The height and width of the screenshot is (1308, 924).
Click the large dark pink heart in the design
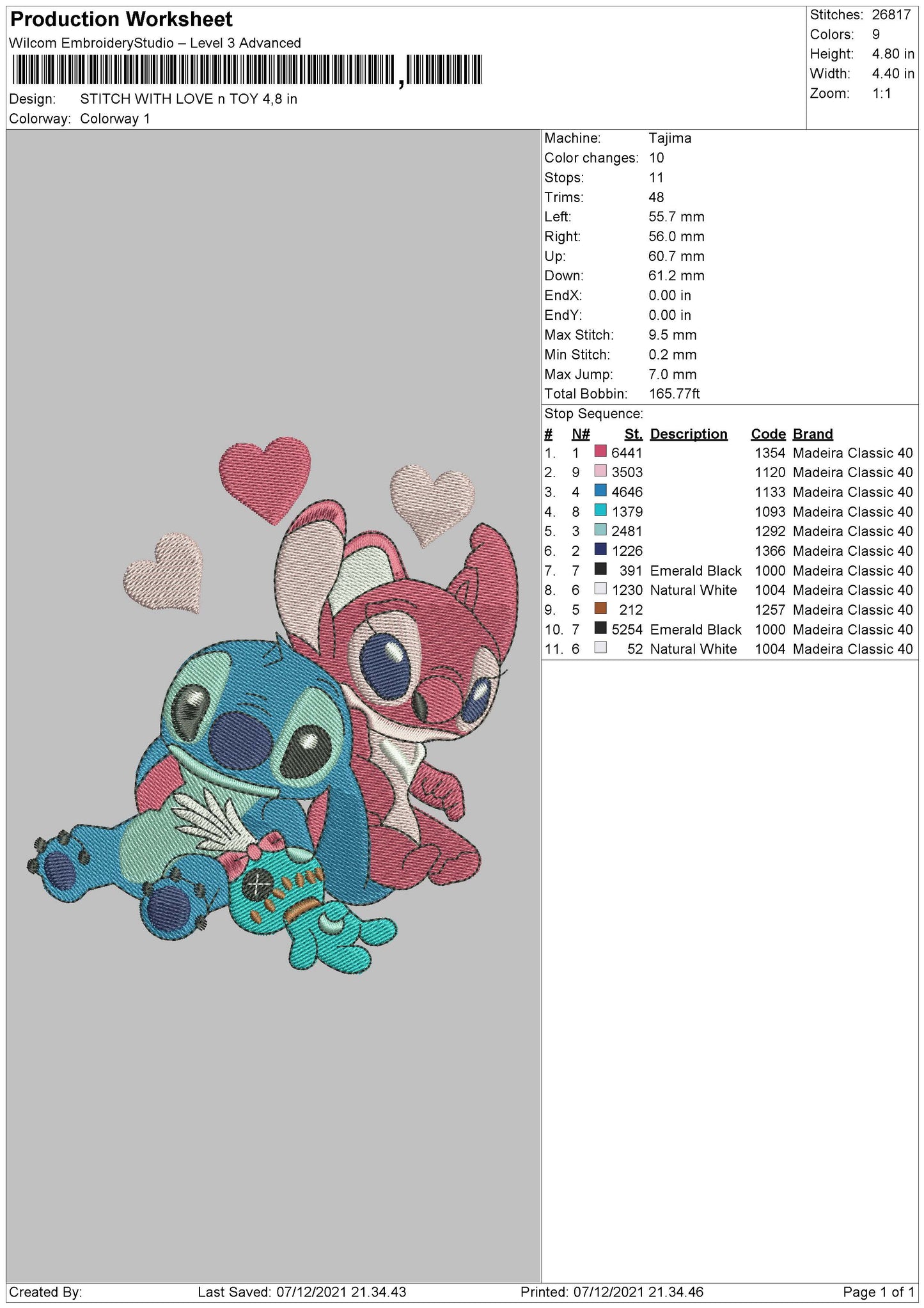(x=265, y=475)
